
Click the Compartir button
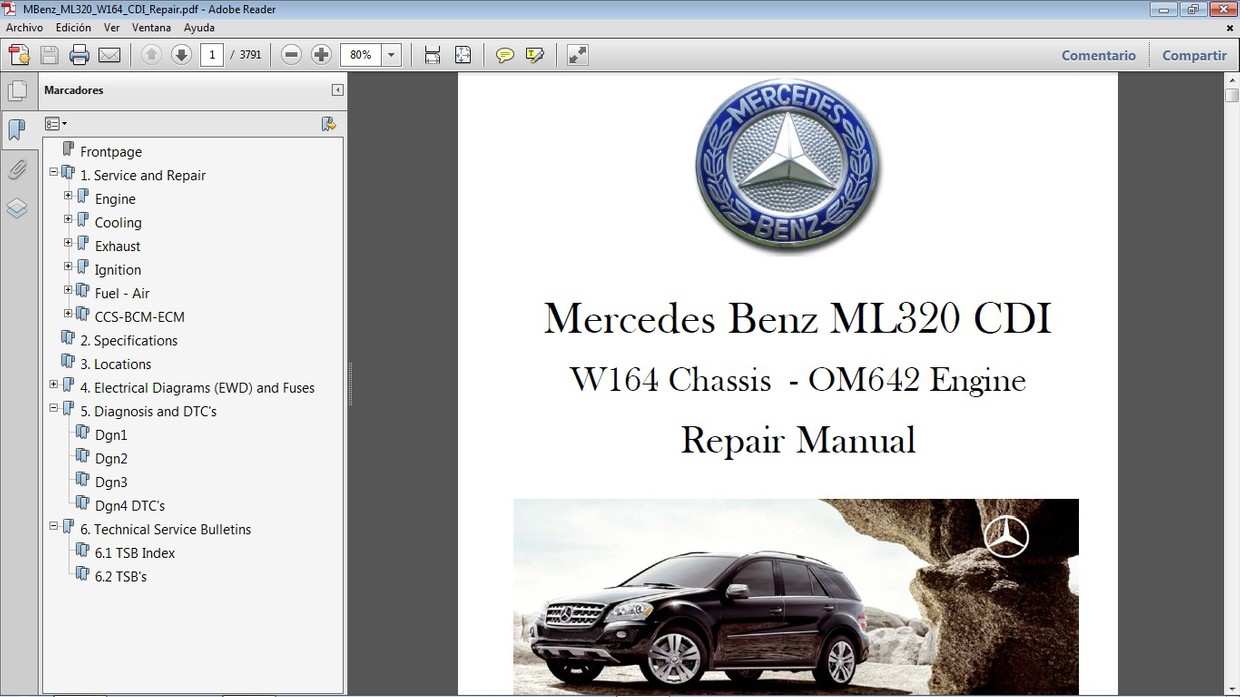1194,55
